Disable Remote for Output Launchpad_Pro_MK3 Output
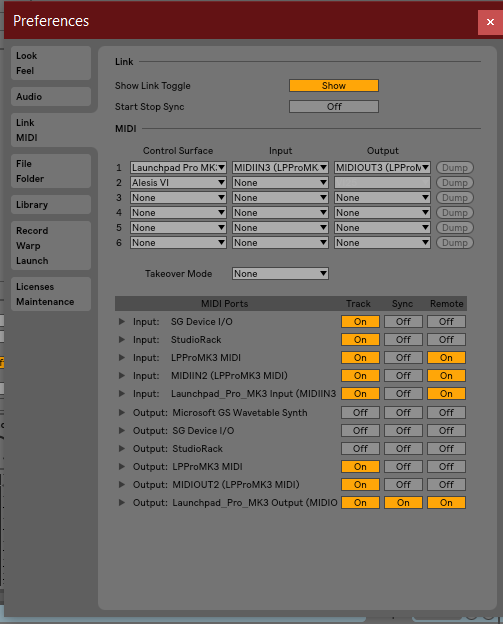This screenshot has height=624, width=503. (x=446, y=503)
